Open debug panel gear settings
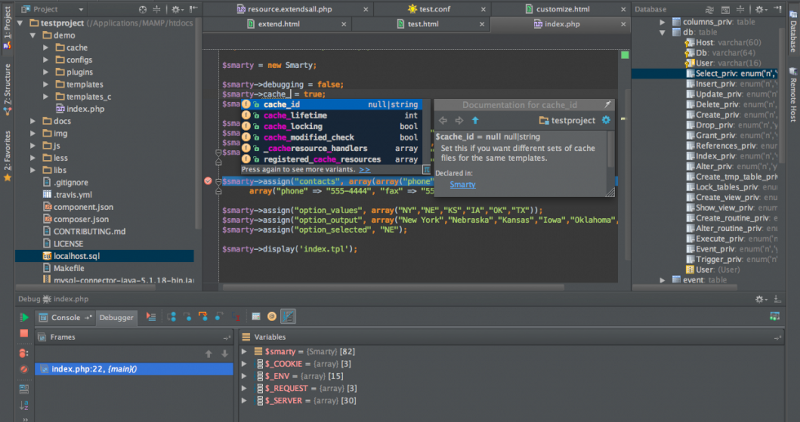The height and width of the screenshot is (422, 800). tap(760, 299)
